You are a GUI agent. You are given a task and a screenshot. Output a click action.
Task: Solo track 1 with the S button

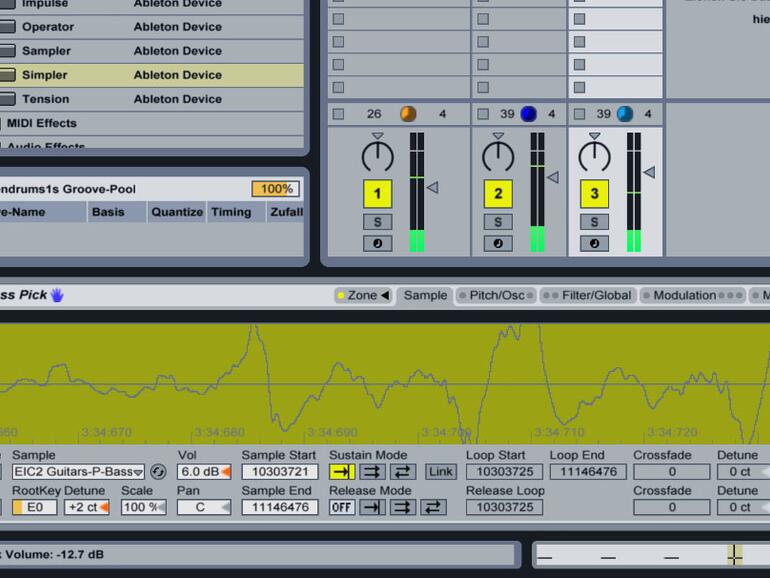378,222
